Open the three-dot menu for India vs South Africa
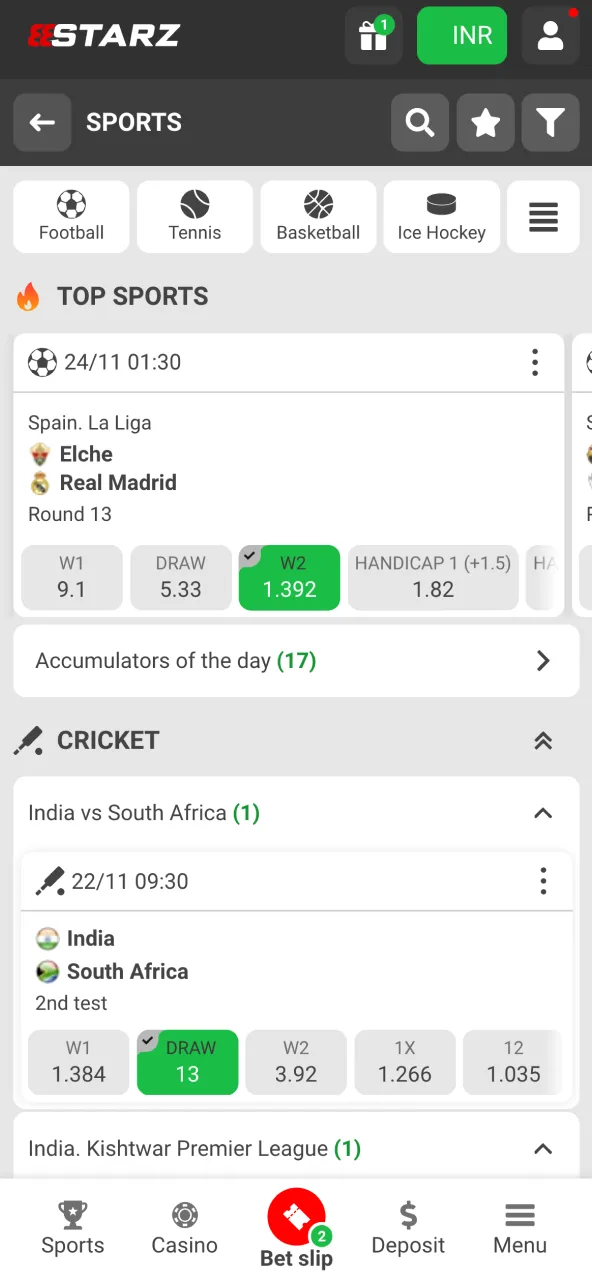Viewport: 592px width, 1280px height. point(543,881)
